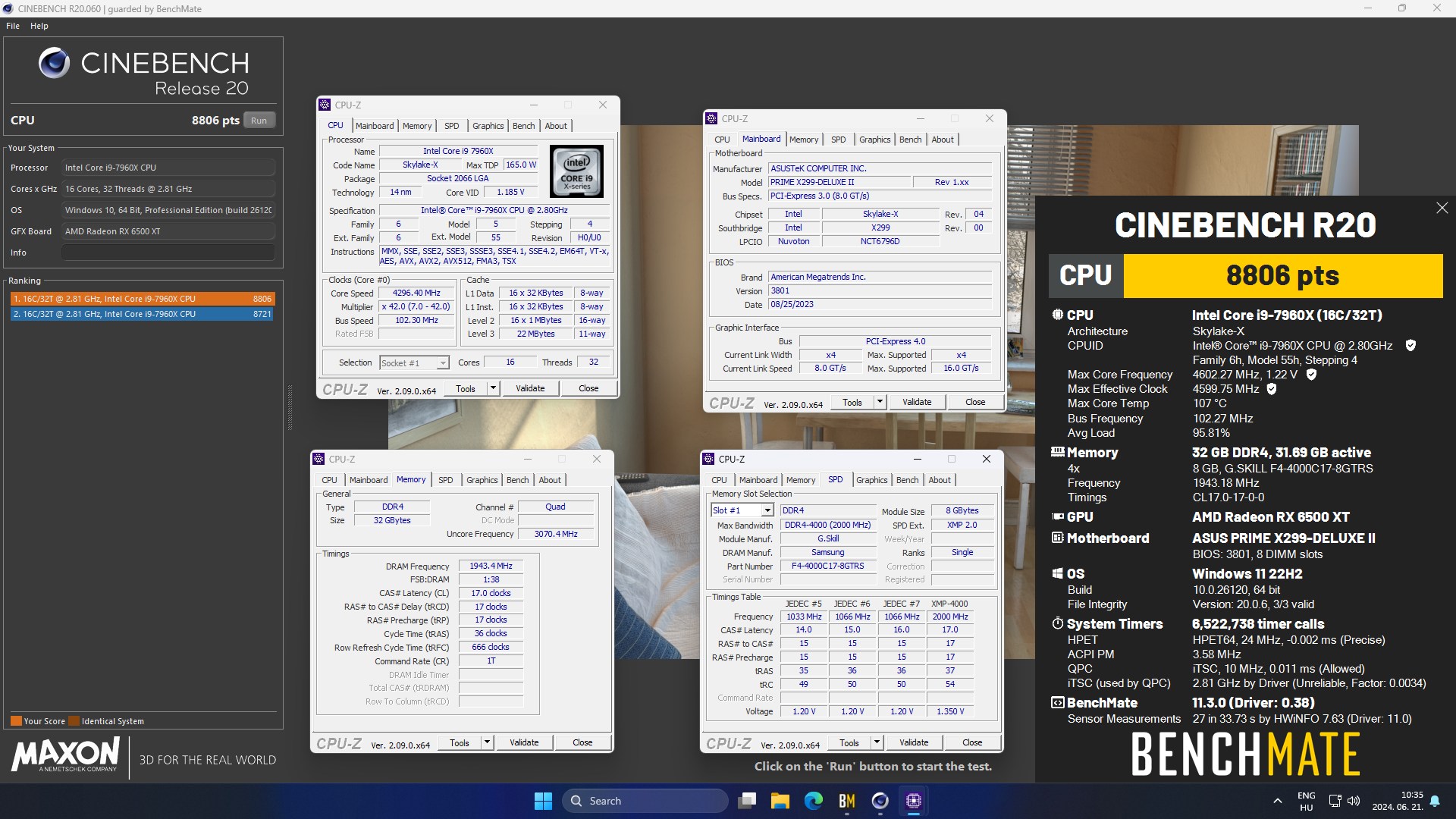This screenshot has height=819, width=1456.
Task: Open File Explorer from taskbar
Action: (780, 801)
